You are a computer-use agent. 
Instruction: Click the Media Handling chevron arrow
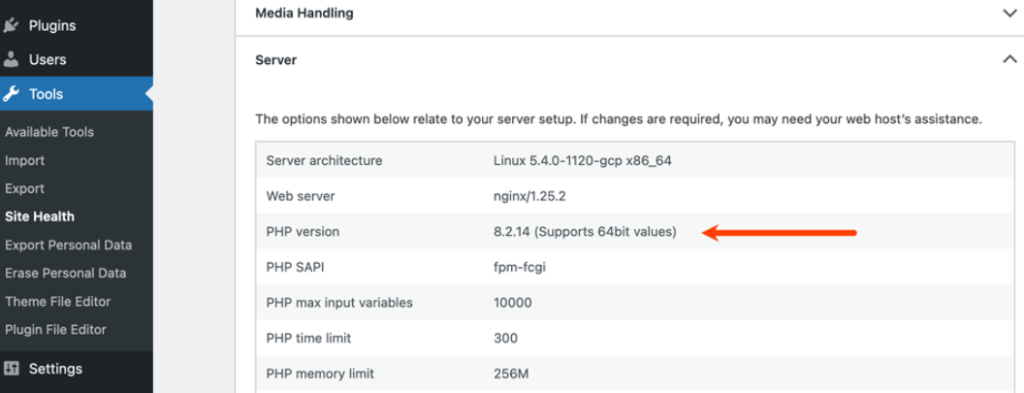(x=1010, y=12)
